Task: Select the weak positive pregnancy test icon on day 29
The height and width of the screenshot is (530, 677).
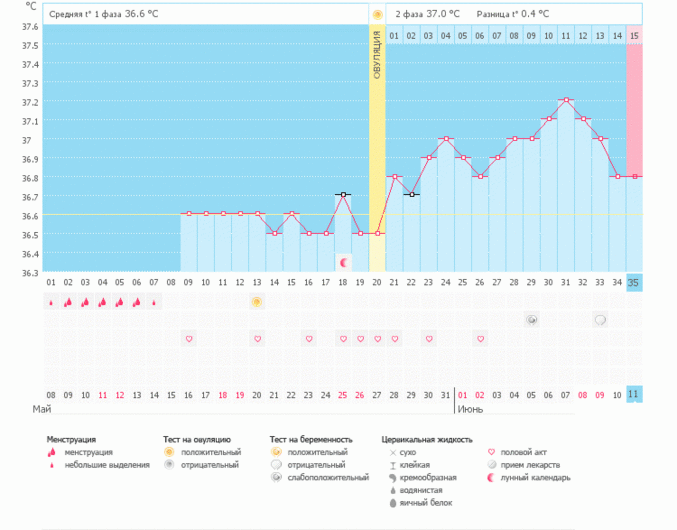Action: [x=532, y=320]
